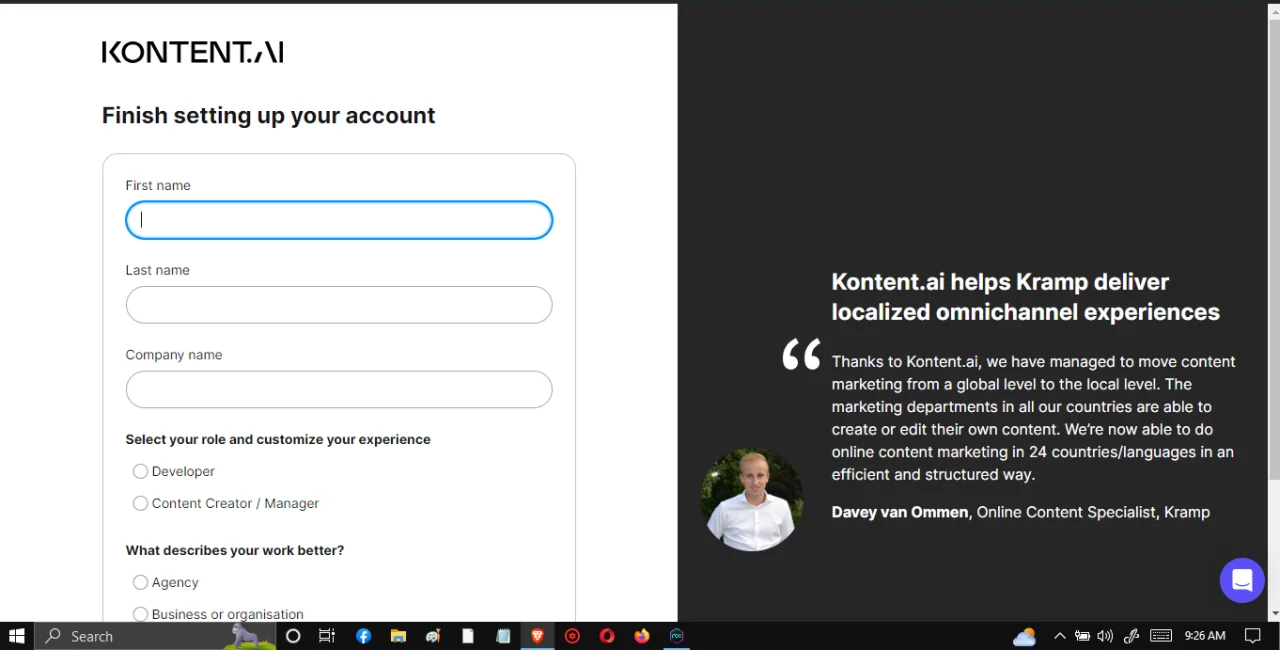Switch to the Brave browser

coord(538,636)
